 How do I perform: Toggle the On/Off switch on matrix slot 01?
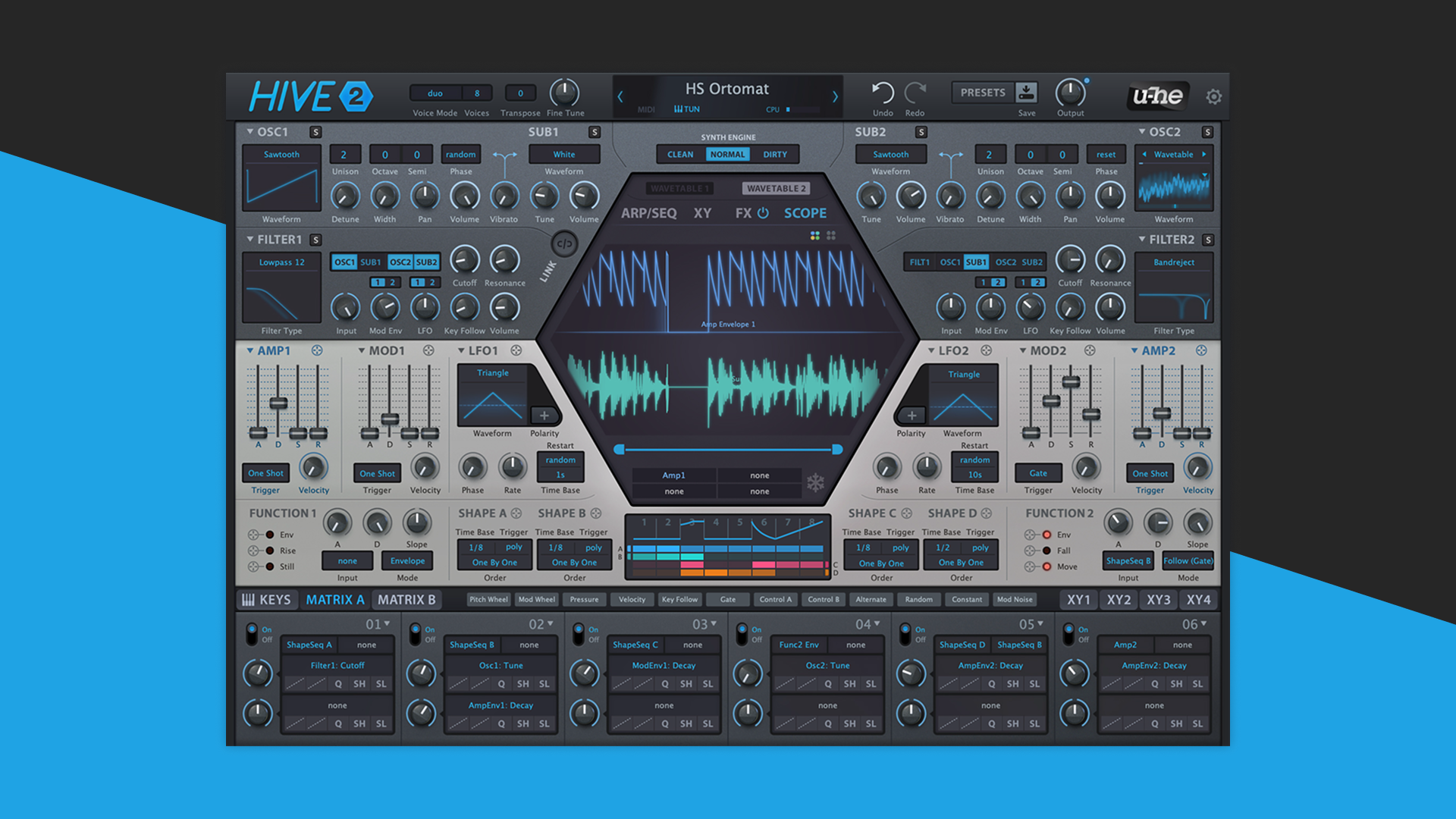(251, 634)
